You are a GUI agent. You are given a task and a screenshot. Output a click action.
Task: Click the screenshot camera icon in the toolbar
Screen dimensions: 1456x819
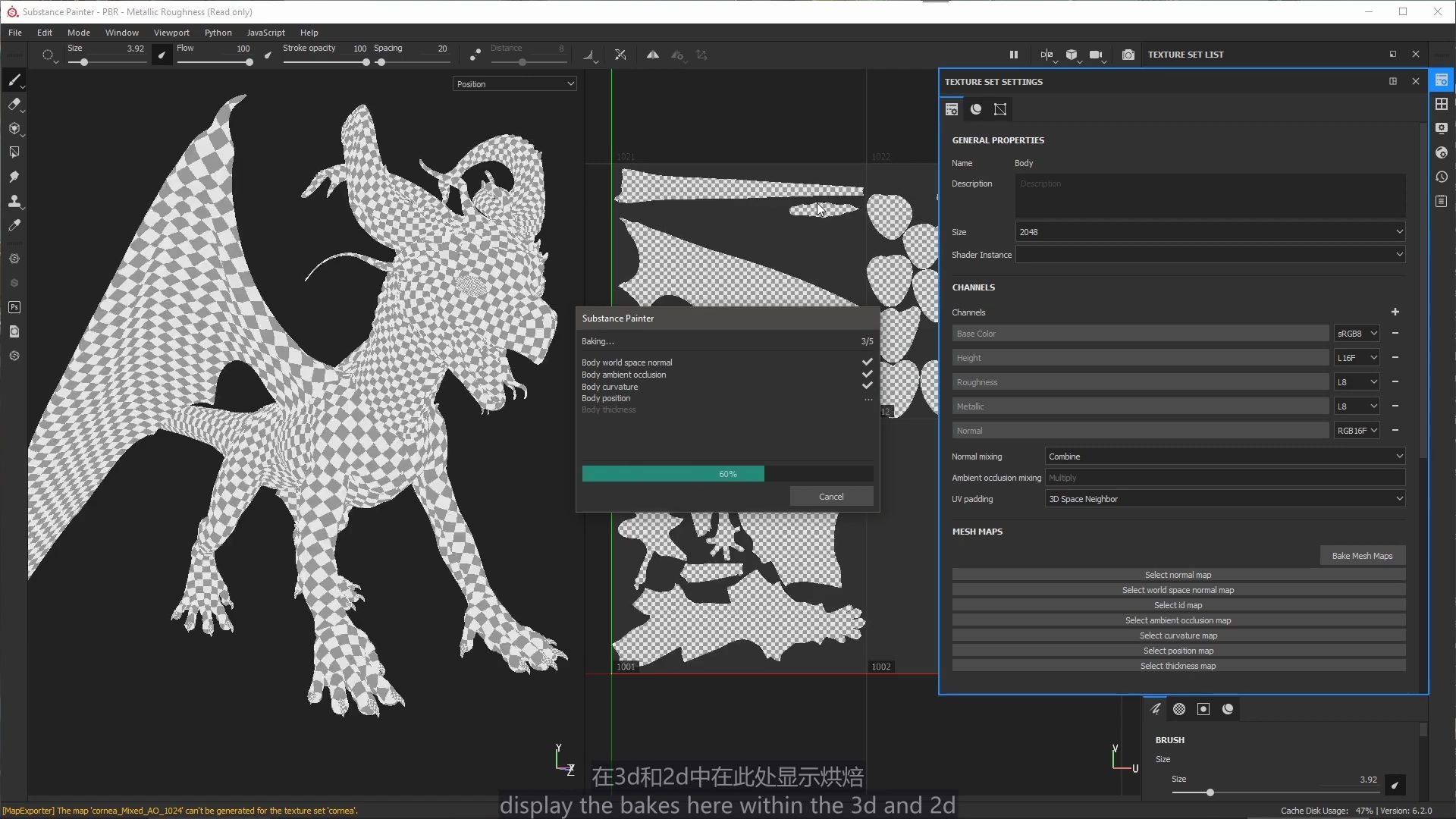click(1128, 55)
